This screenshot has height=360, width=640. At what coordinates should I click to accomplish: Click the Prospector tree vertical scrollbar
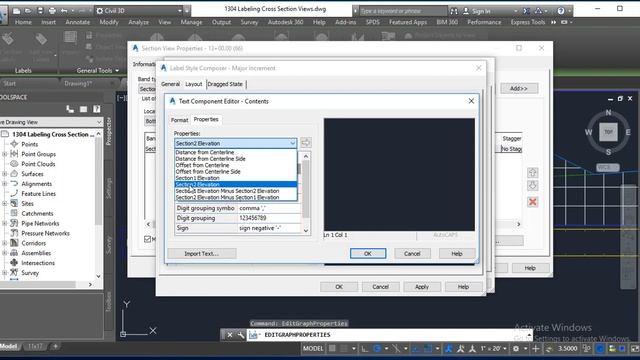pos(98,204)
